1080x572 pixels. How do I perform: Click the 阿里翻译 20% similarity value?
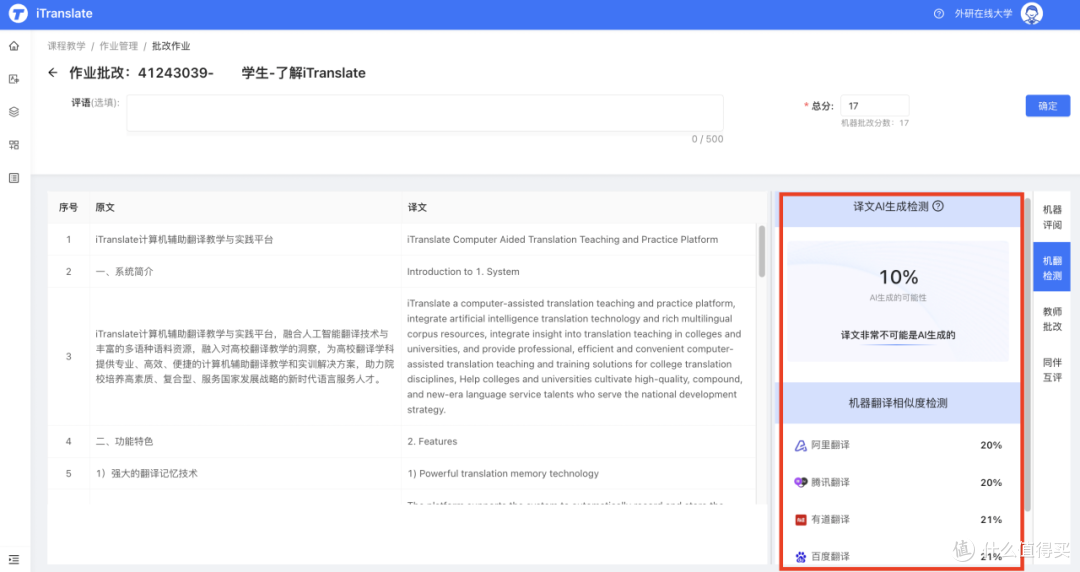(990, 445)
